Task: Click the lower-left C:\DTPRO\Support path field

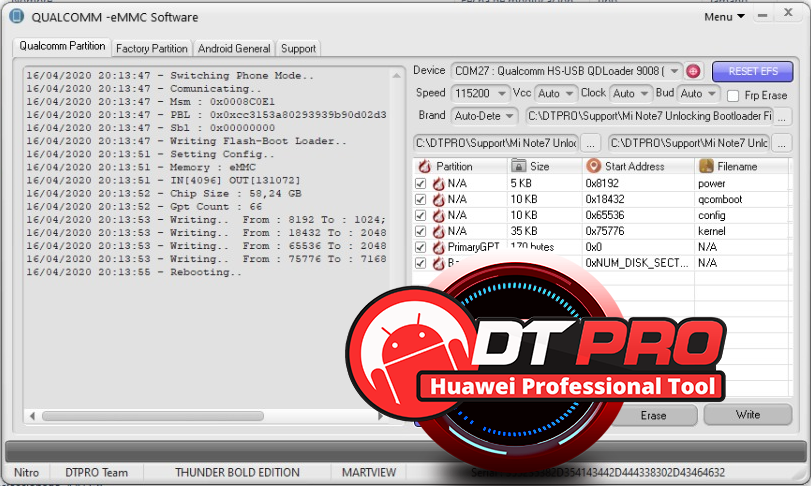Action: [497, 143]
